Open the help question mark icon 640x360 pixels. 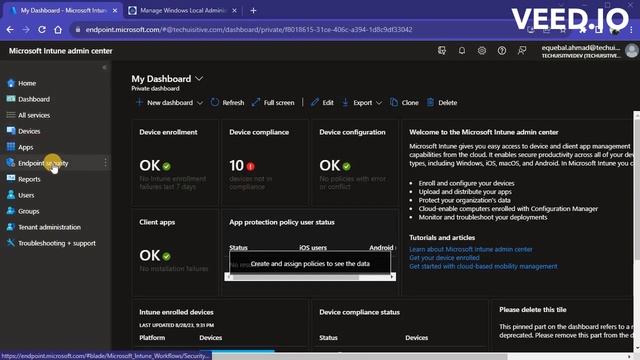tap(502, 51)
